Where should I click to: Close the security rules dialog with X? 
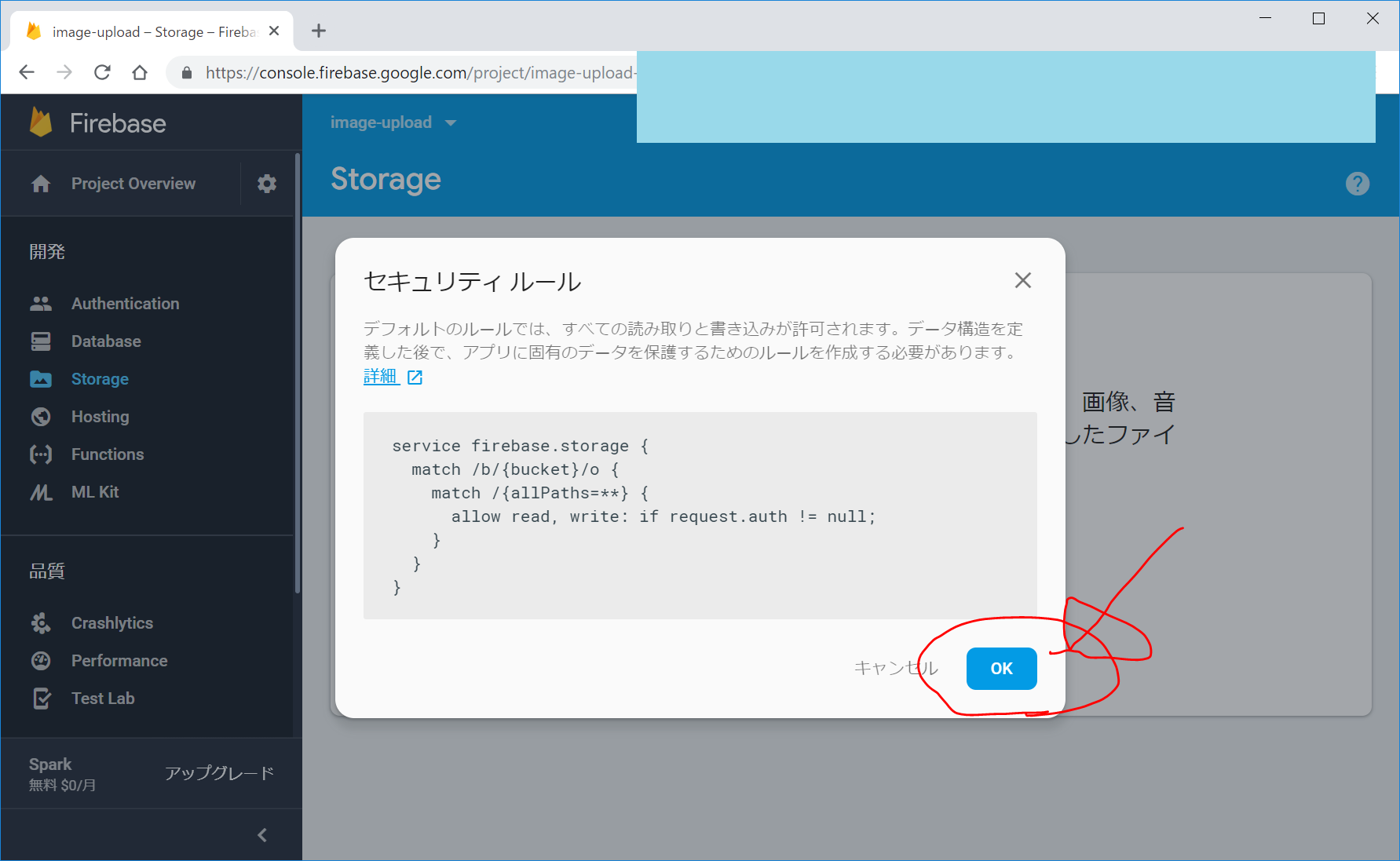[1022, 280]
